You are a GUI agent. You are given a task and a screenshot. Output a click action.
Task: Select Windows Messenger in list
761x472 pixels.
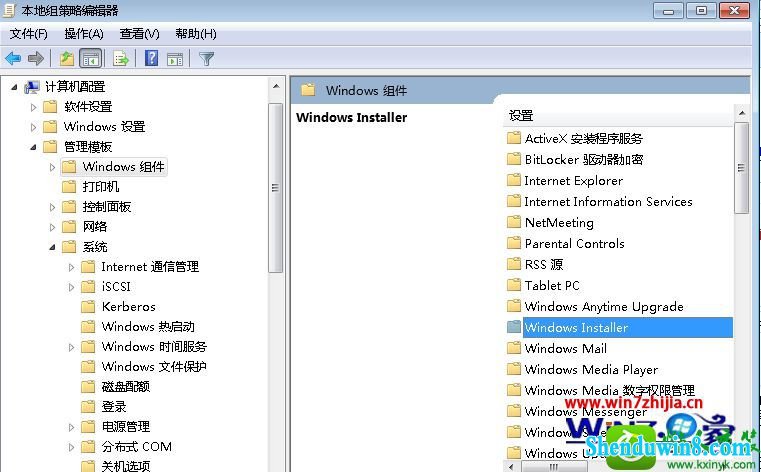pyautogui.click(x=586, y=411)
